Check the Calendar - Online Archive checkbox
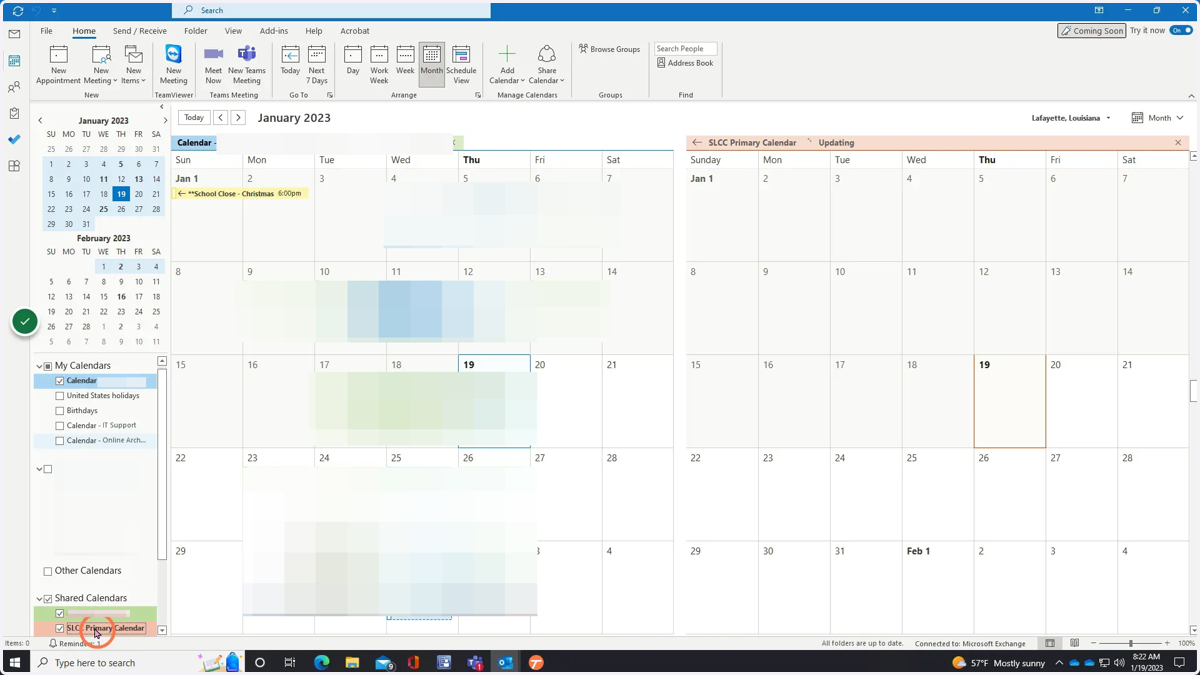This screenshot has width=1200, height=675. point(60,441)
